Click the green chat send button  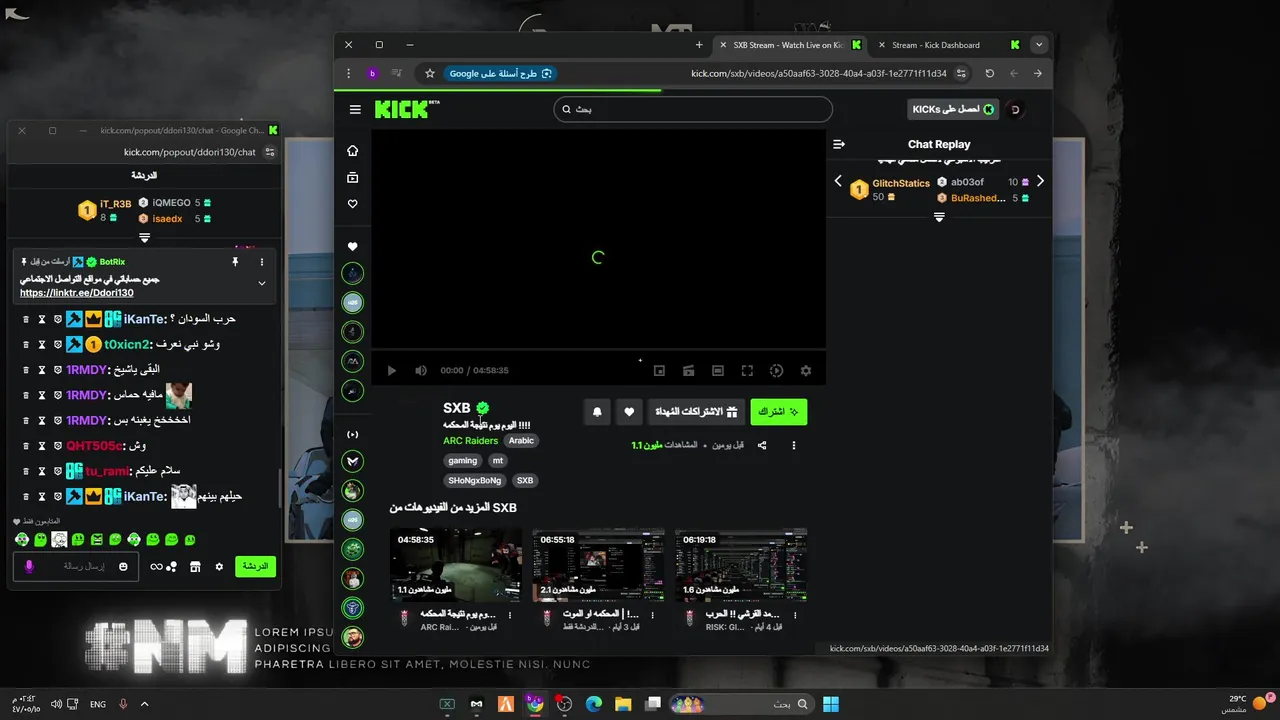click(x=255, y=566)
